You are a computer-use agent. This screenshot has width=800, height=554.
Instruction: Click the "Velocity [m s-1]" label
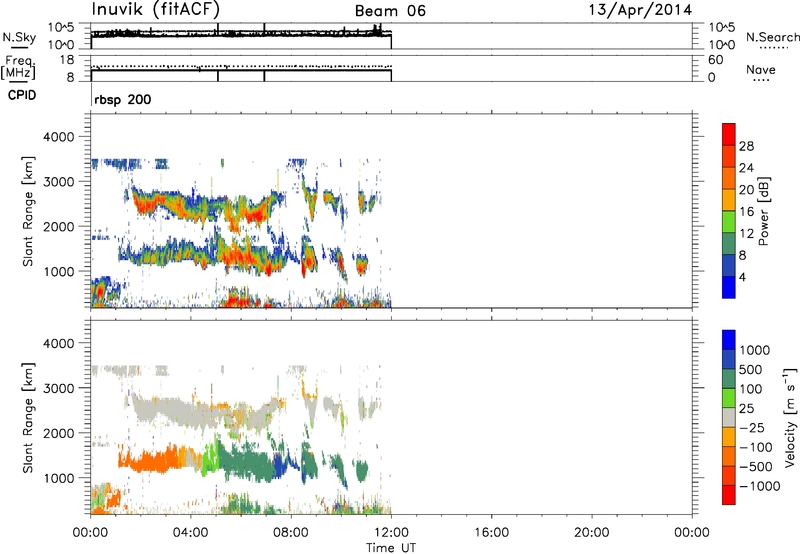(790, 417)
